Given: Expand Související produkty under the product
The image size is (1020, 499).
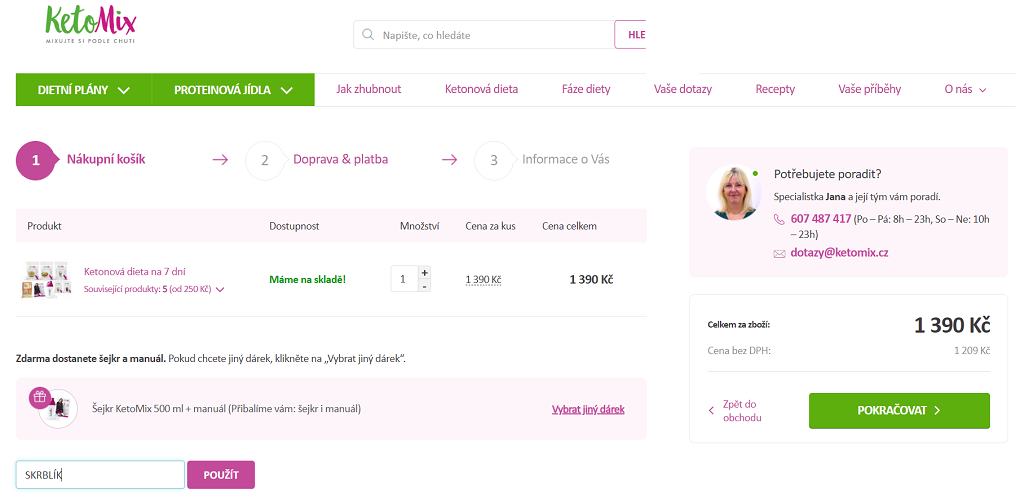Looking at the screenshot, I should [x=154, y=290].
